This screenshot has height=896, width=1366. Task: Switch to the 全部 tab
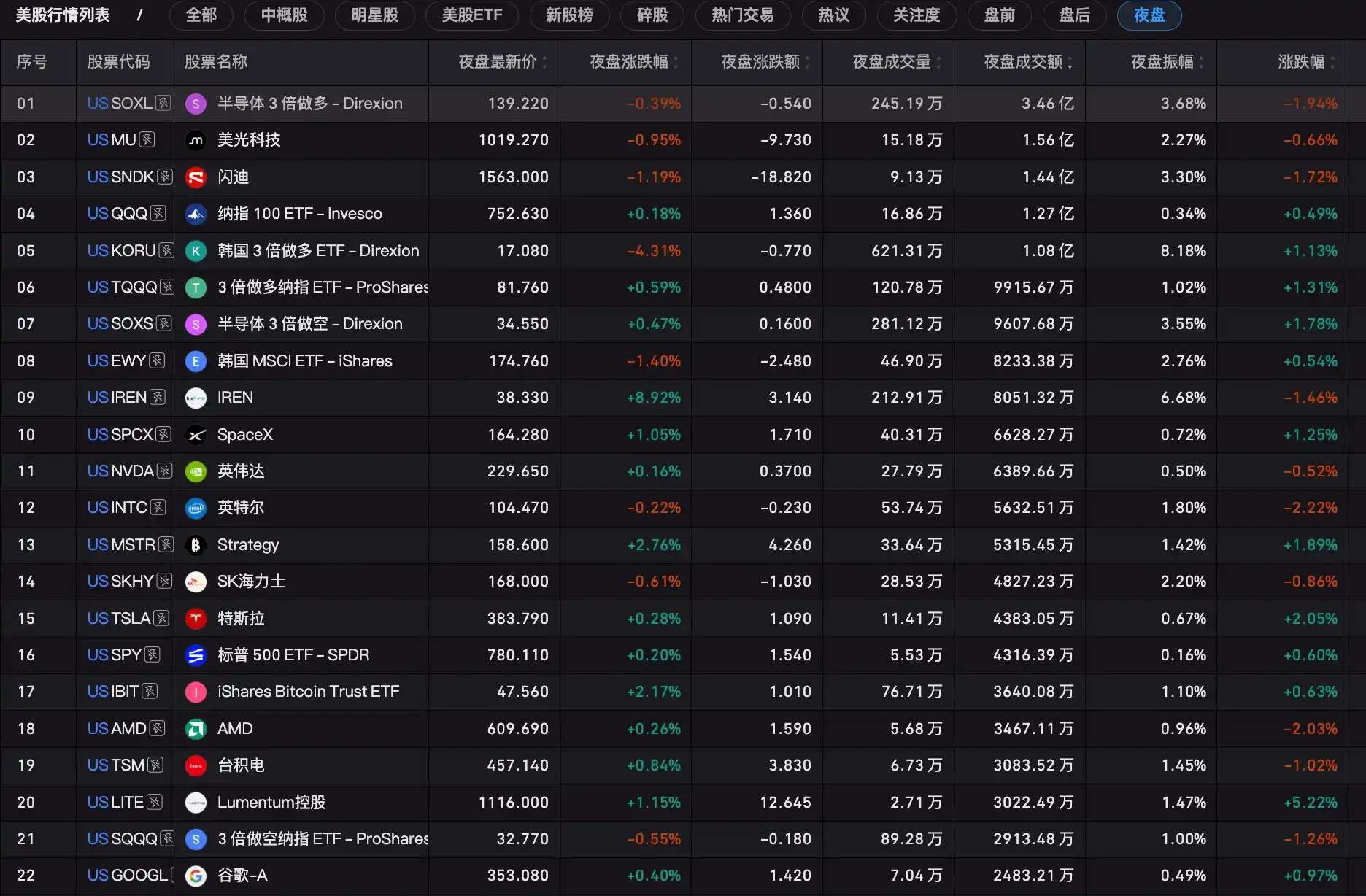click(201, 15)
